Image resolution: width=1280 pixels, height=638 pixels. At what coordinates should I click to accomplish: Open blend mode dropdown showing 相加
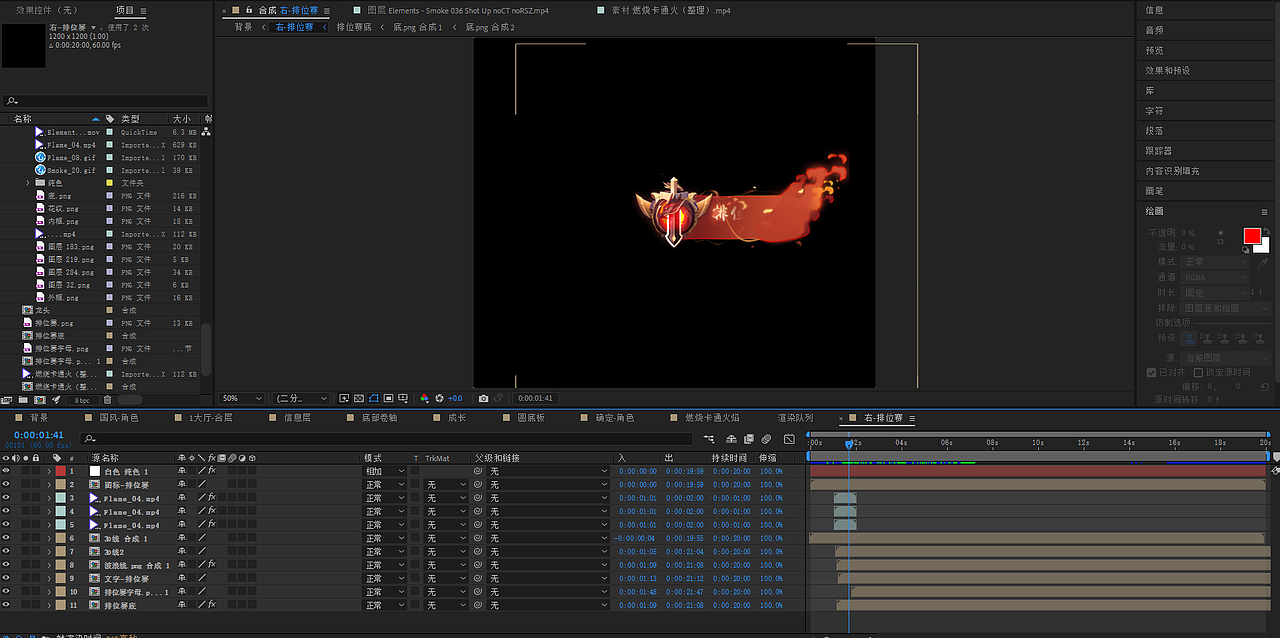tap(384, 471)
